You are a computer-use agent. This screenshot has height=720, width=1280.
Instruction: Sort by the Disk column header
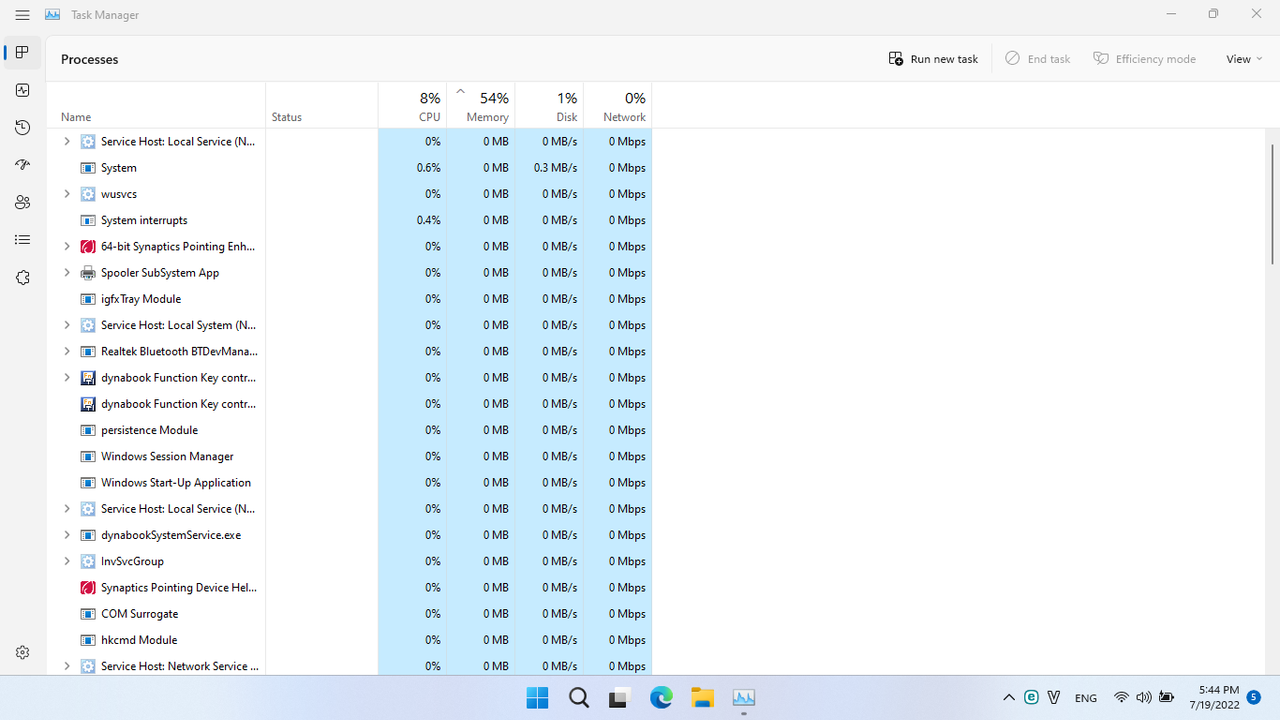549,105
